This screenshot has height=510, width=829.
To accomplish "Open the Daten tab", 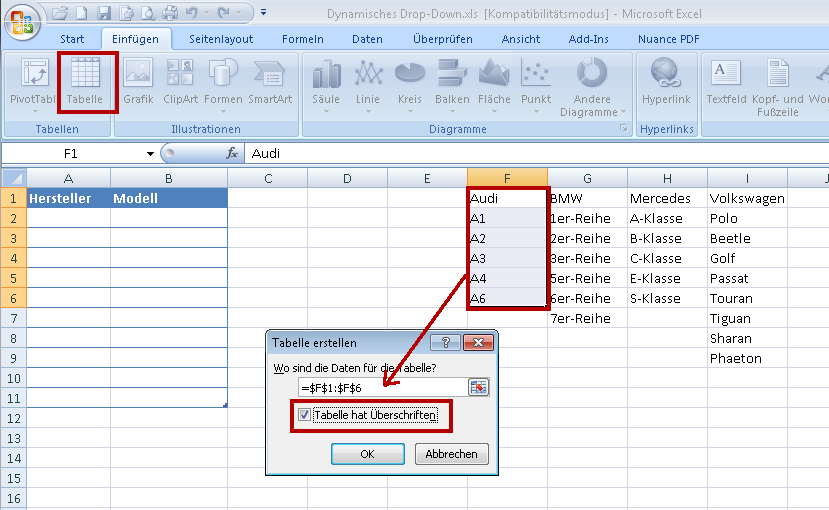I will [367, 39].
